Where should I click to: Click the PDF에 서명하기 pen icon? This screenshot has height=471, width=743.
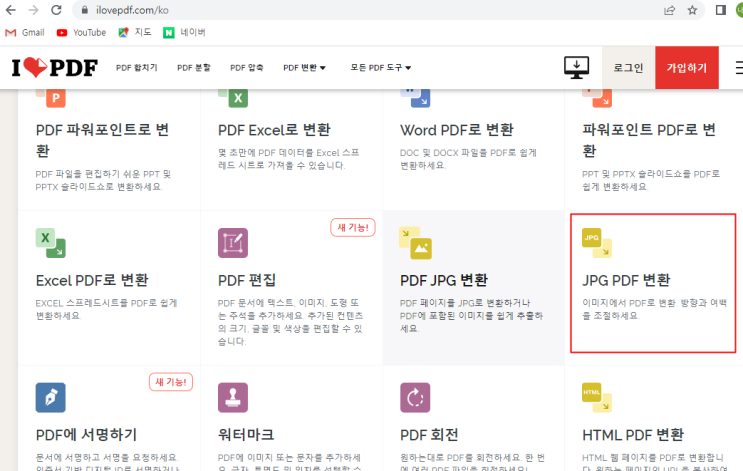click(x=50, y=397)
